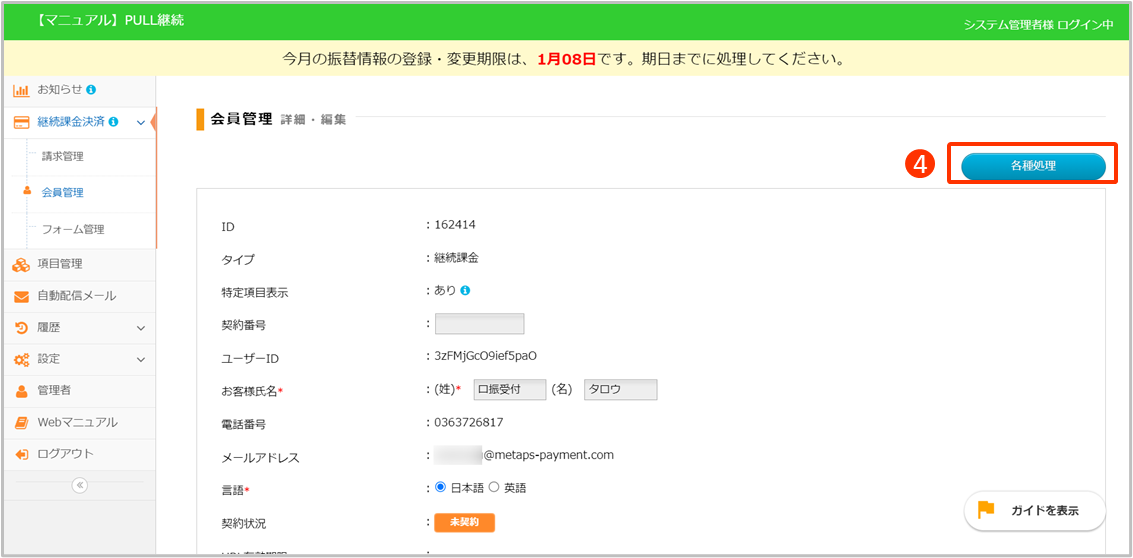
Task: Click the 自動配信メール envelope icon
Action: point(21,296)
